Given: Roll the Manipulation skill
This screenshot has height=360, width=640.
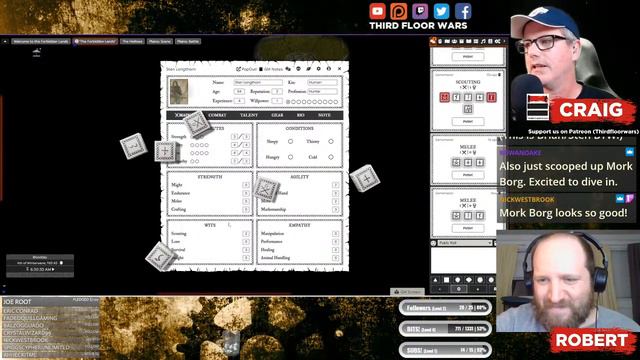Looking at the screenshot, I should point(272,233).
